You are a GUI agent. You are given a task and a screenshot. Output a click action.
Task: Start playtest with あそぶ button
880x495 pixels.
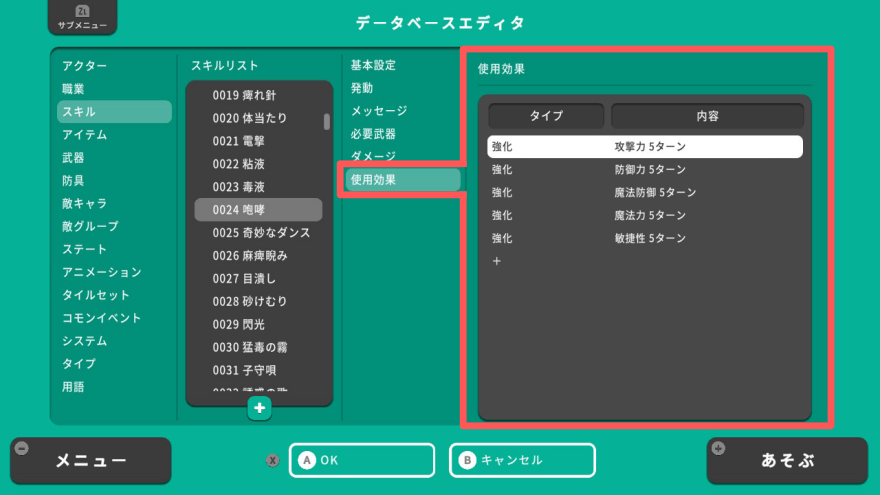[787, 461]
